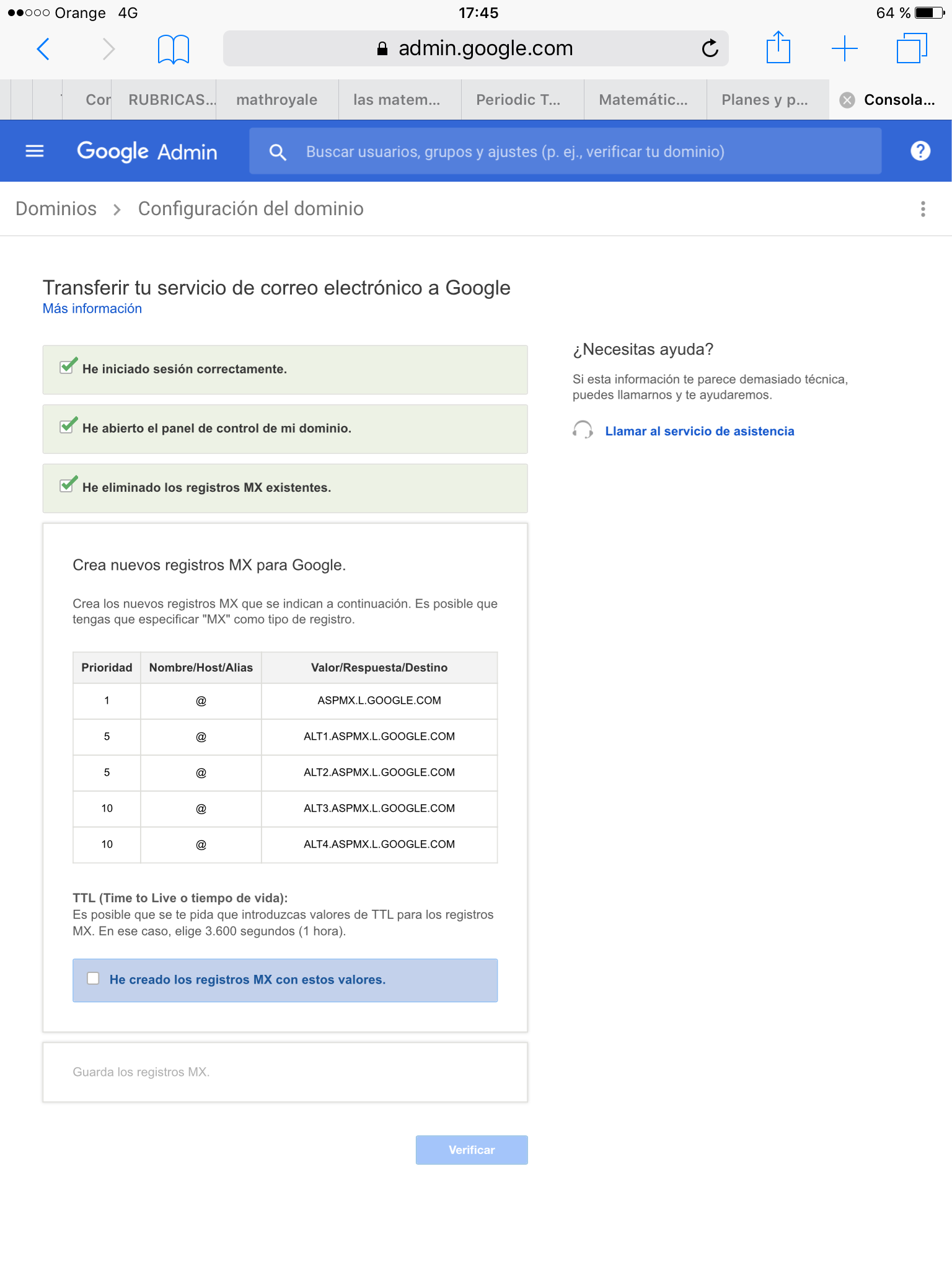Click 'Llamar al servicio de asistencia' link
This screenshot has width=952, height=1270.
pos(699,431)
